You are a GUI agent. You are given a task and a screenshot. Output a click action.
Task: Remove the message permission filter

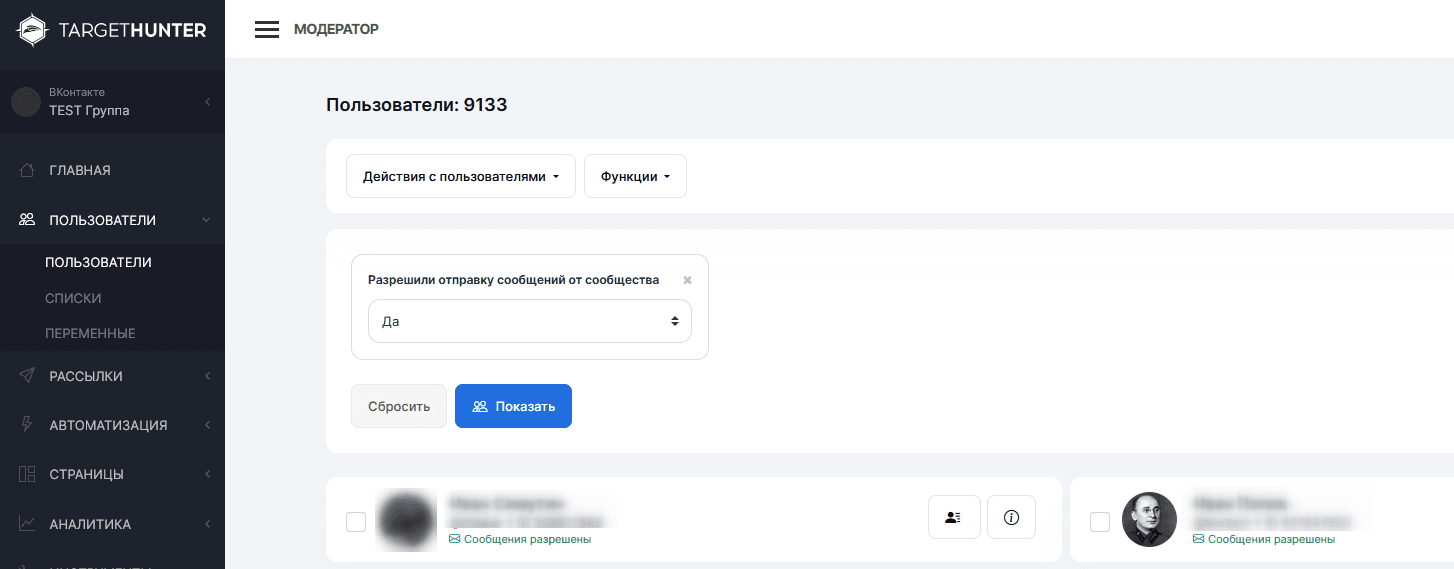(x=687, y=281)
